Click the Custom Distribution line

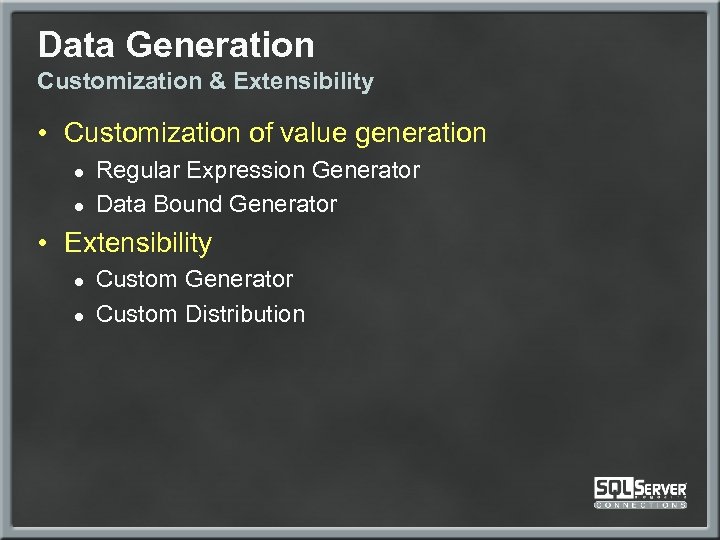(x=200, y=314)
